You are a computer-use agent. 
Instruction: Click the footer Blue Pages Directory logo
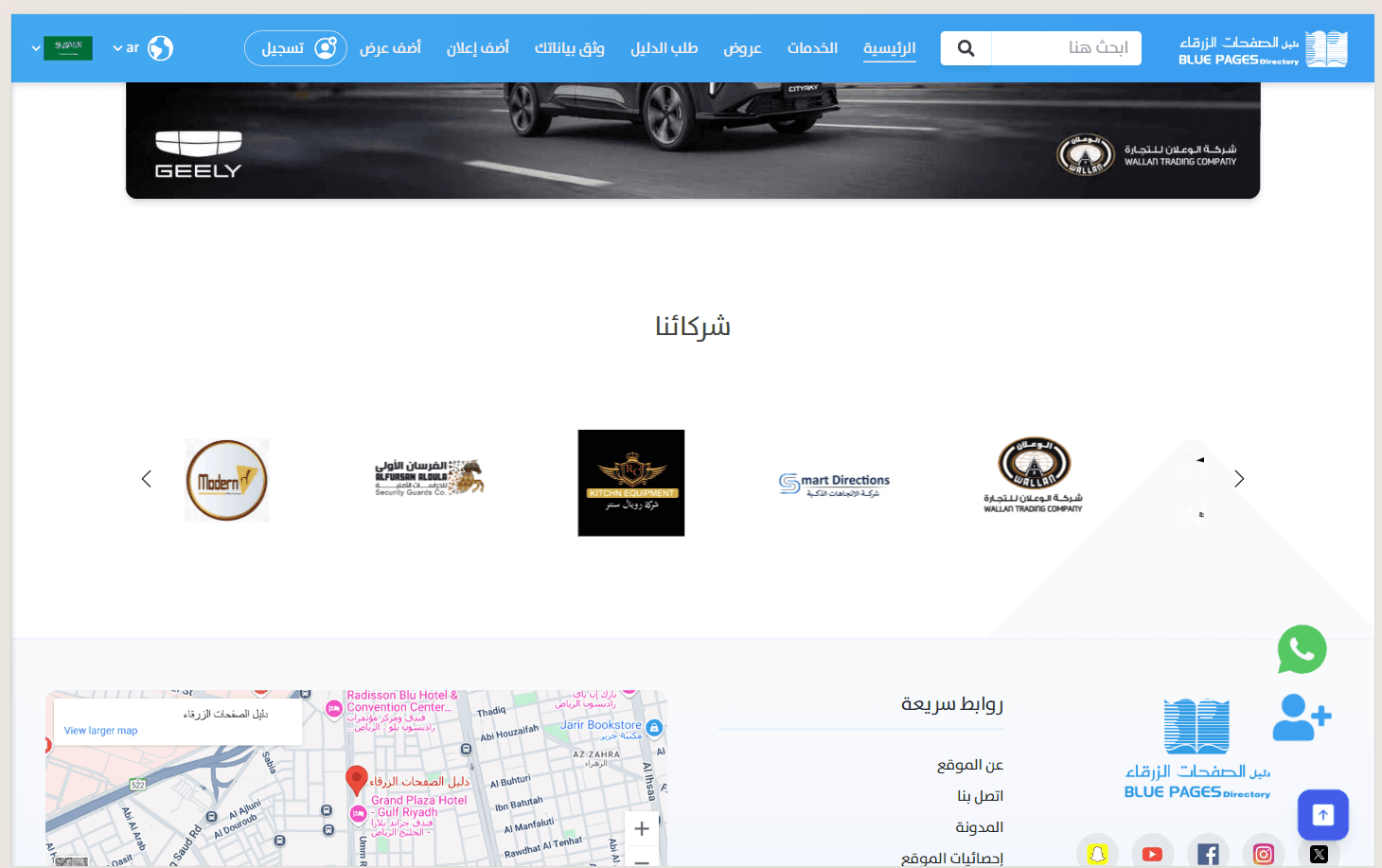coord(1197,750)
